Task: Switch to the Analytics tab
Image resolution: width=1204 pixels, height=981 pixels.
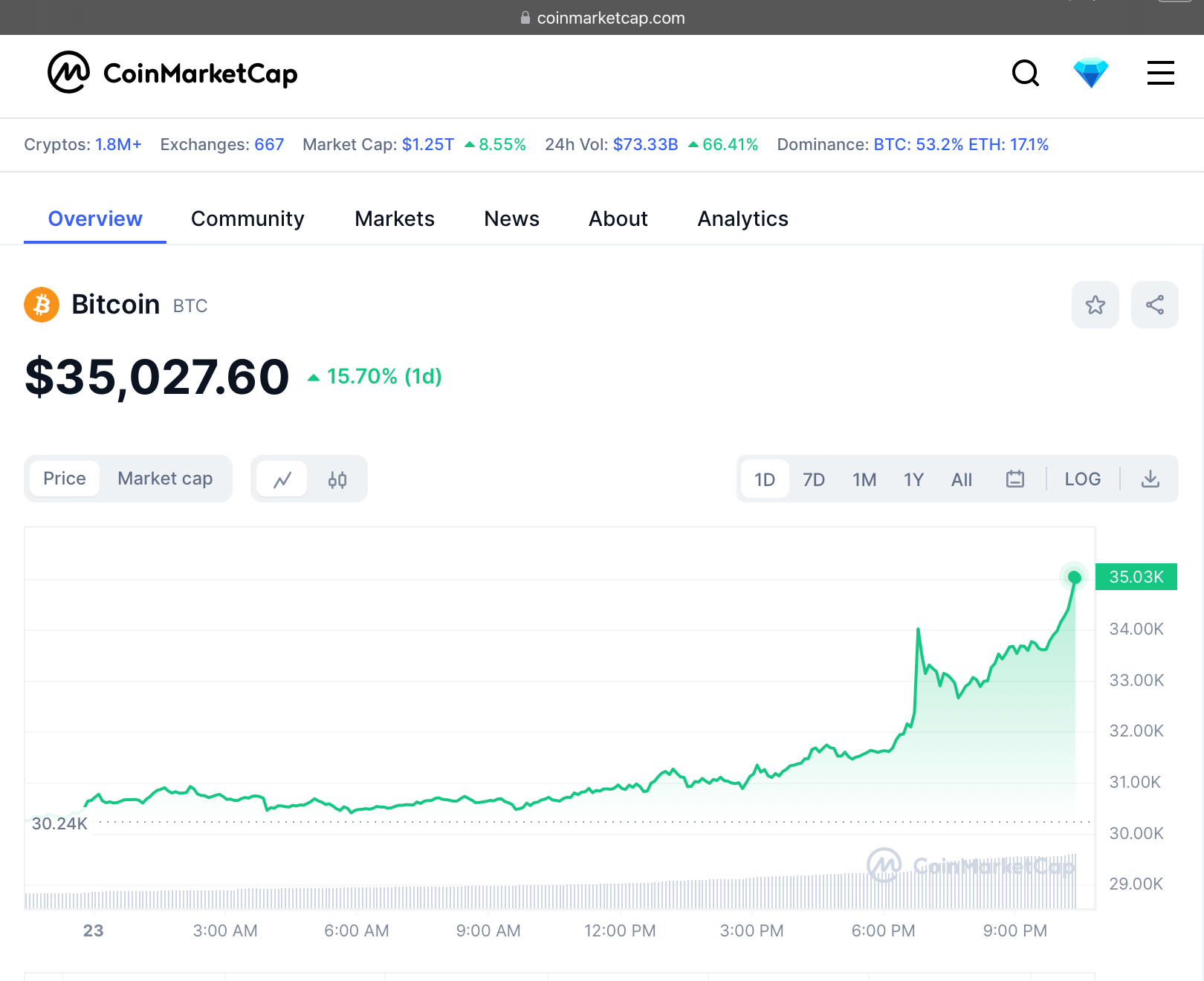Action: coord(742,218)
